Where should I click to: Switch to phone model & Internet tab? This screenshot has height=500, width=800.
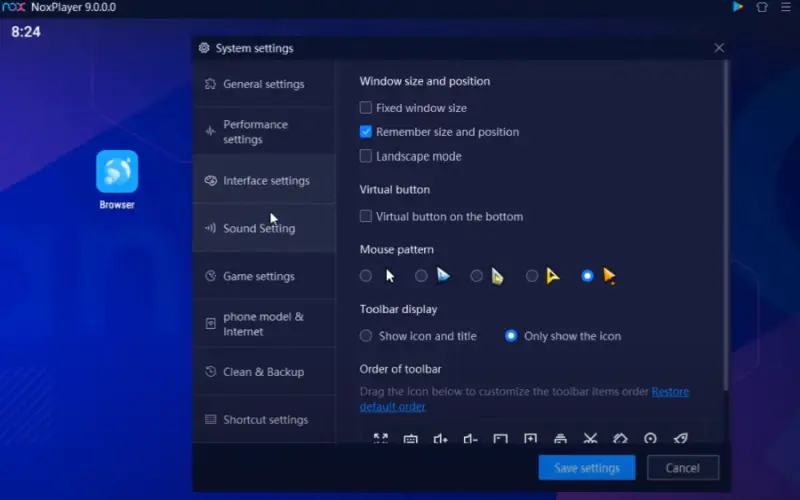tap(264, 324)
